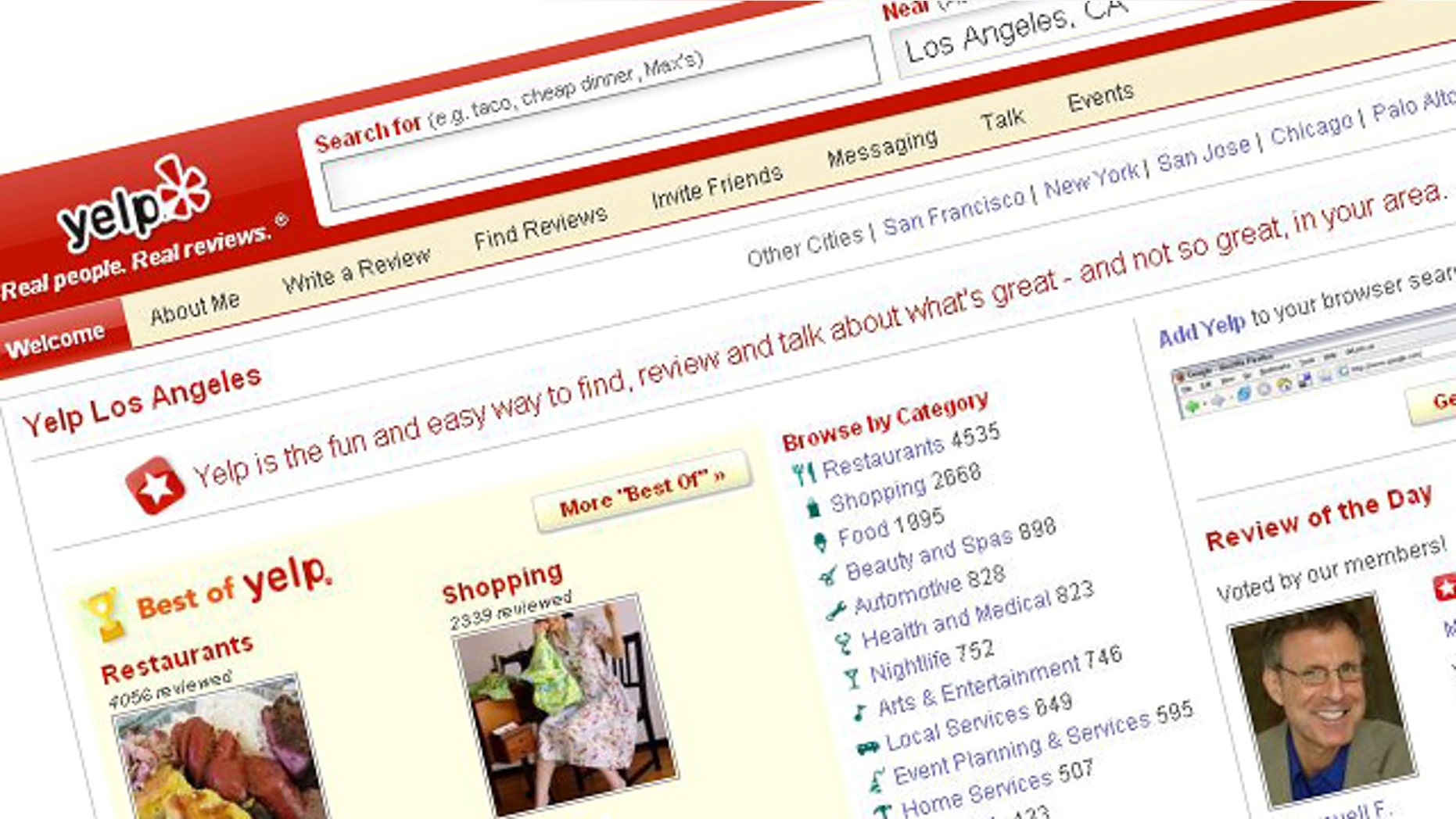Screen dimensions: 1456x819
Task: Open the Write a Review tab
Action: (x=356, y=270)
